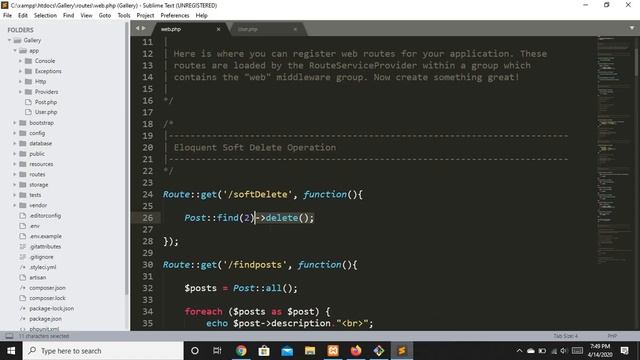The image size is (640, 360).
Task: Open the .env file
Action: click(34, 226)
